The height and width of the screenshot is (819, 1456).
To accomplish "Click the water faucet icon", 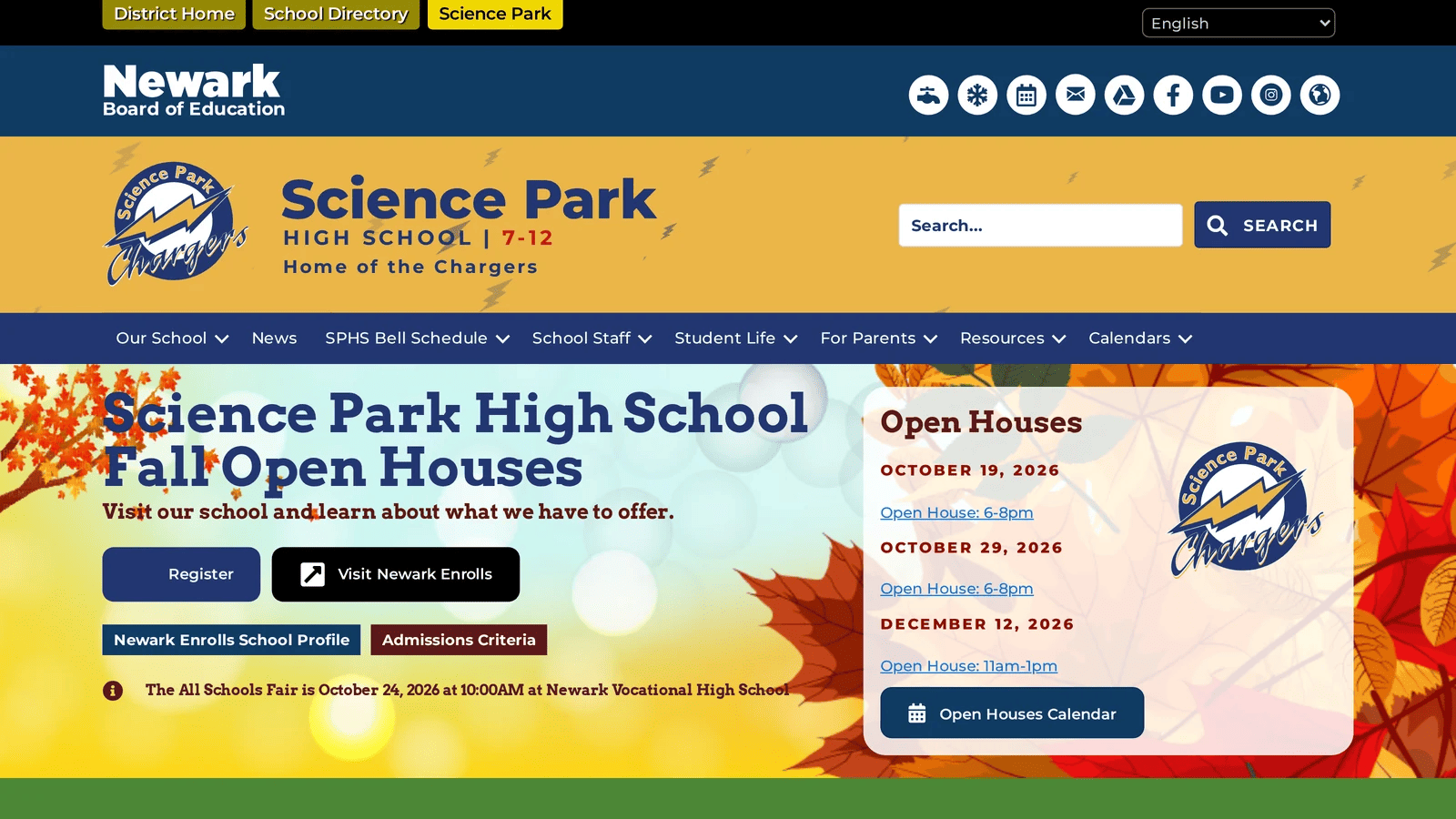I will click(x=928, y=95).
